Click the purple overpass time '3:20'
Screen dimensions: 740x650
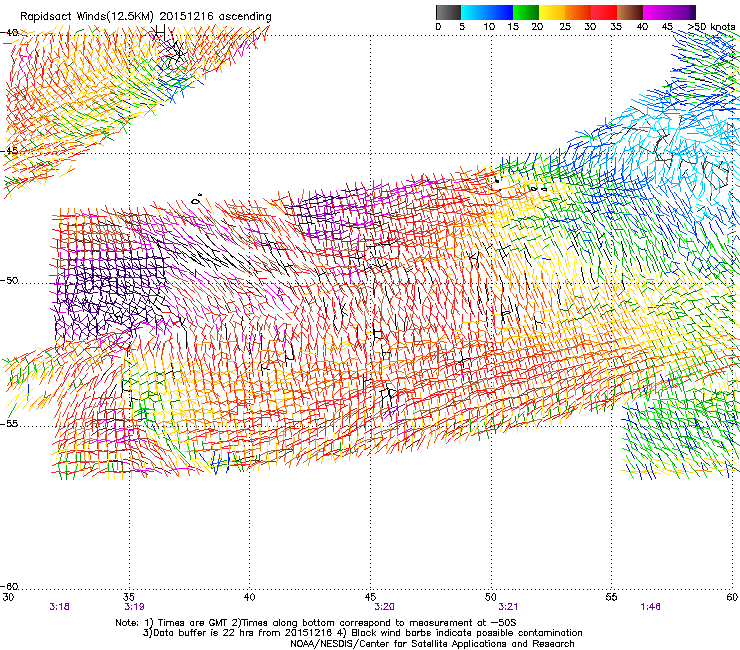(x=384, y=607)
